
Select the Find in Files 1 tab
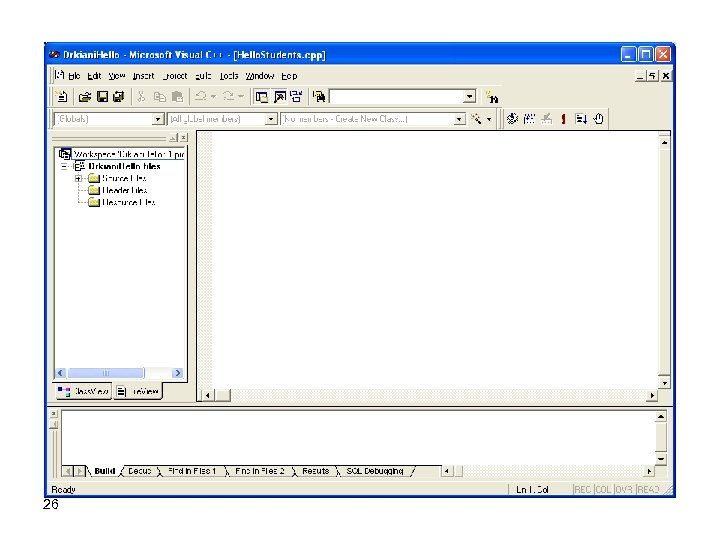click(192, 471)
